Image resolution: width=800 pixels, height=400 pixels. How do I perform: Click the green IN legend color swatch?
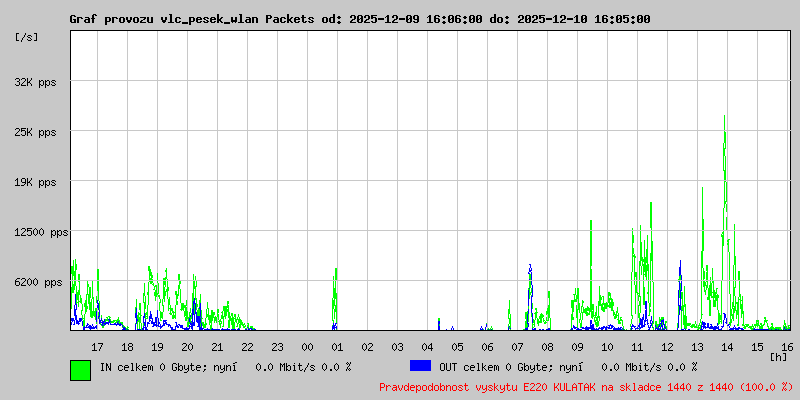[x=81, y=370]
